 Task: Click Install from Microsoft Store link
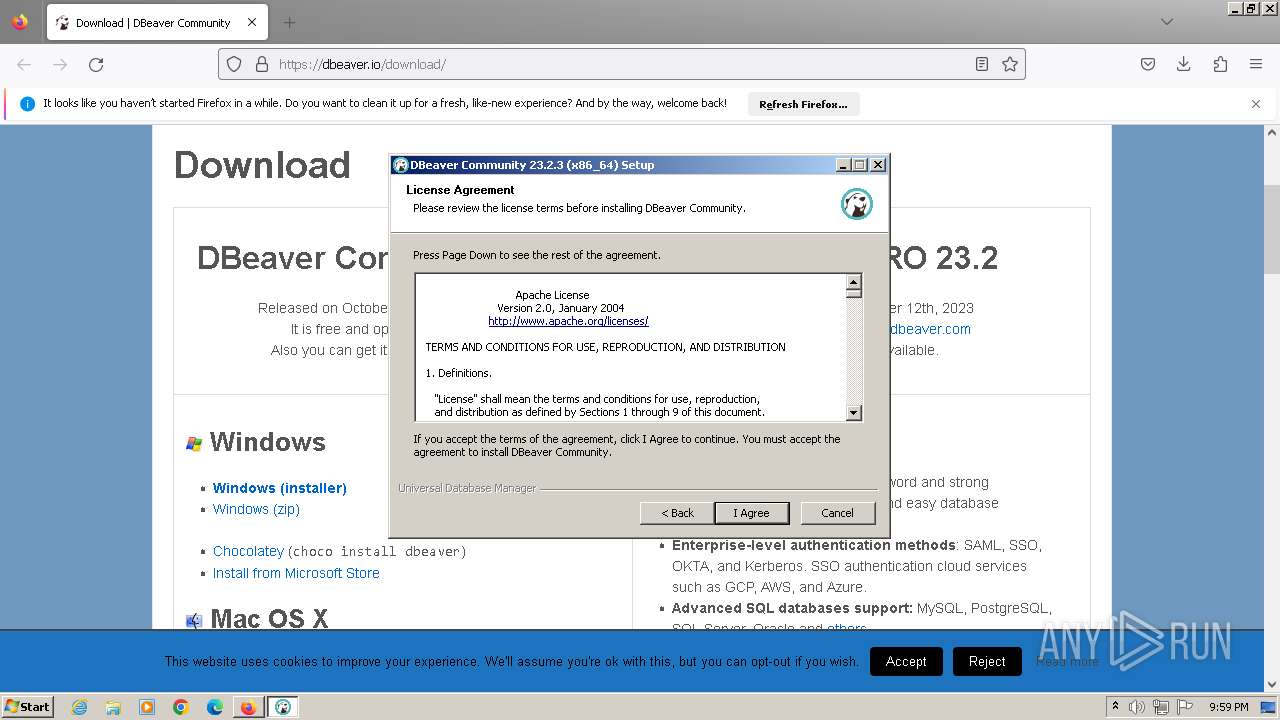point(296,573)
